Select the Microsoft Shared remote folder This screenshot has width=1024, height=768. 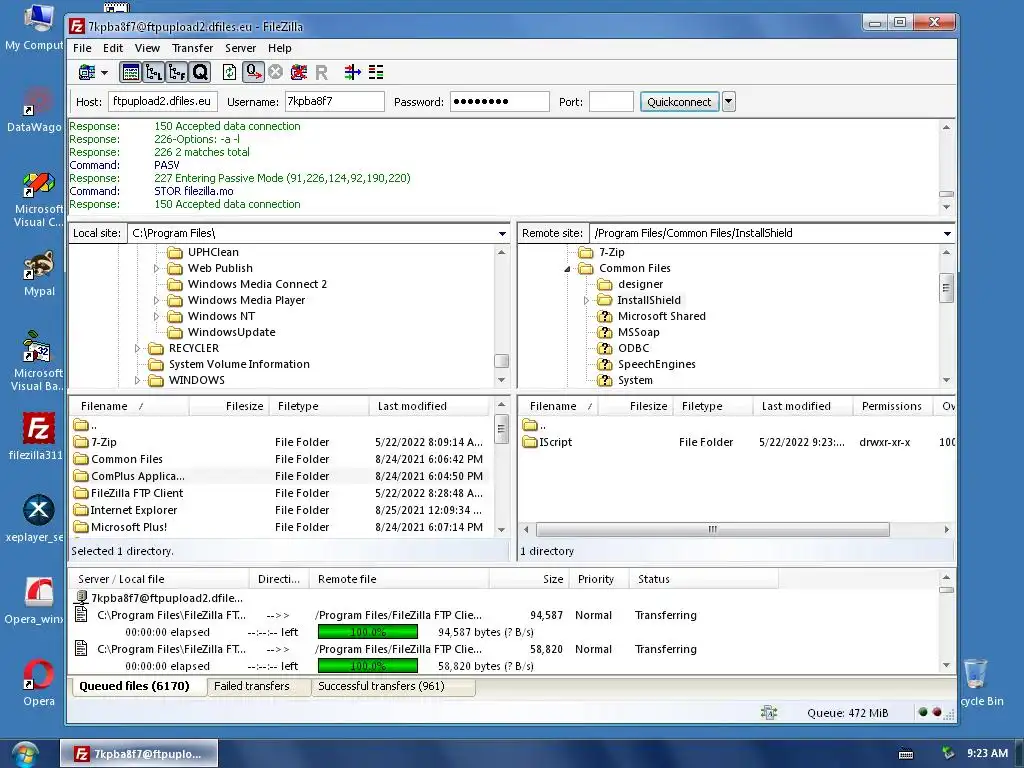pos(662,316)
